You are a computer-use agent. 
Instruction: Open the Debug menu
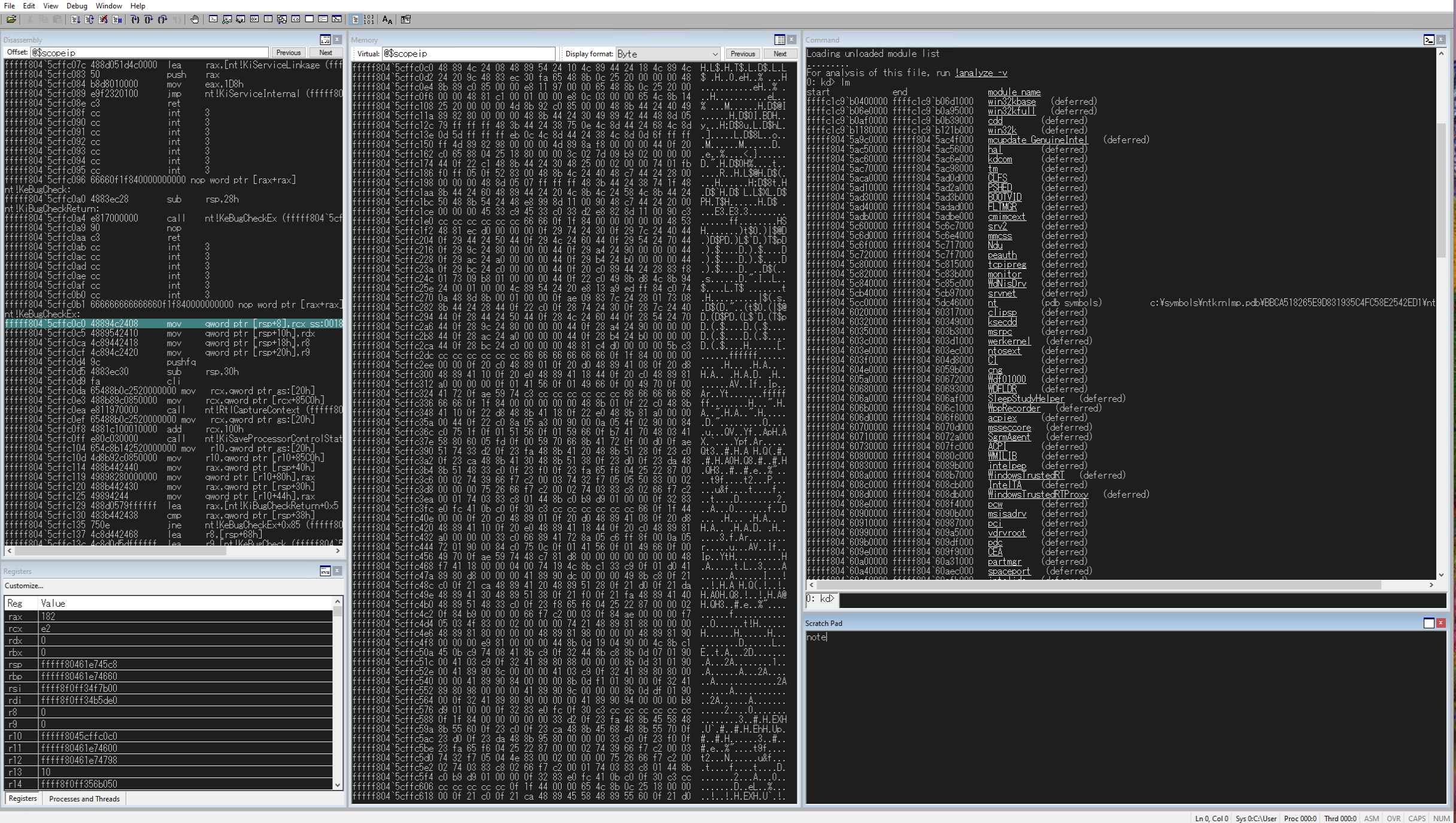(77, 5)
